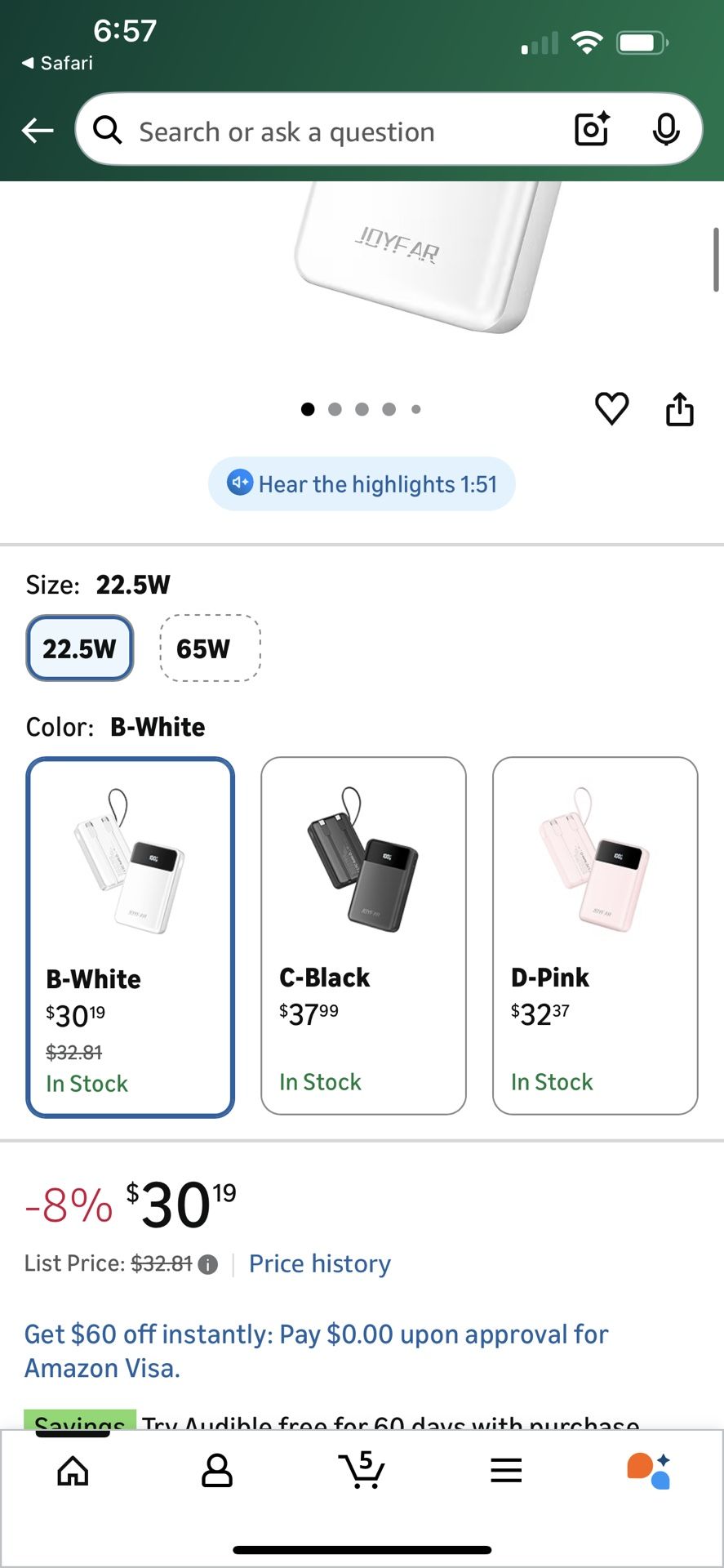724x1568 pixels.
Task: Open the account profile tab
Action: pyautogui.click(x=216, y=1471)
